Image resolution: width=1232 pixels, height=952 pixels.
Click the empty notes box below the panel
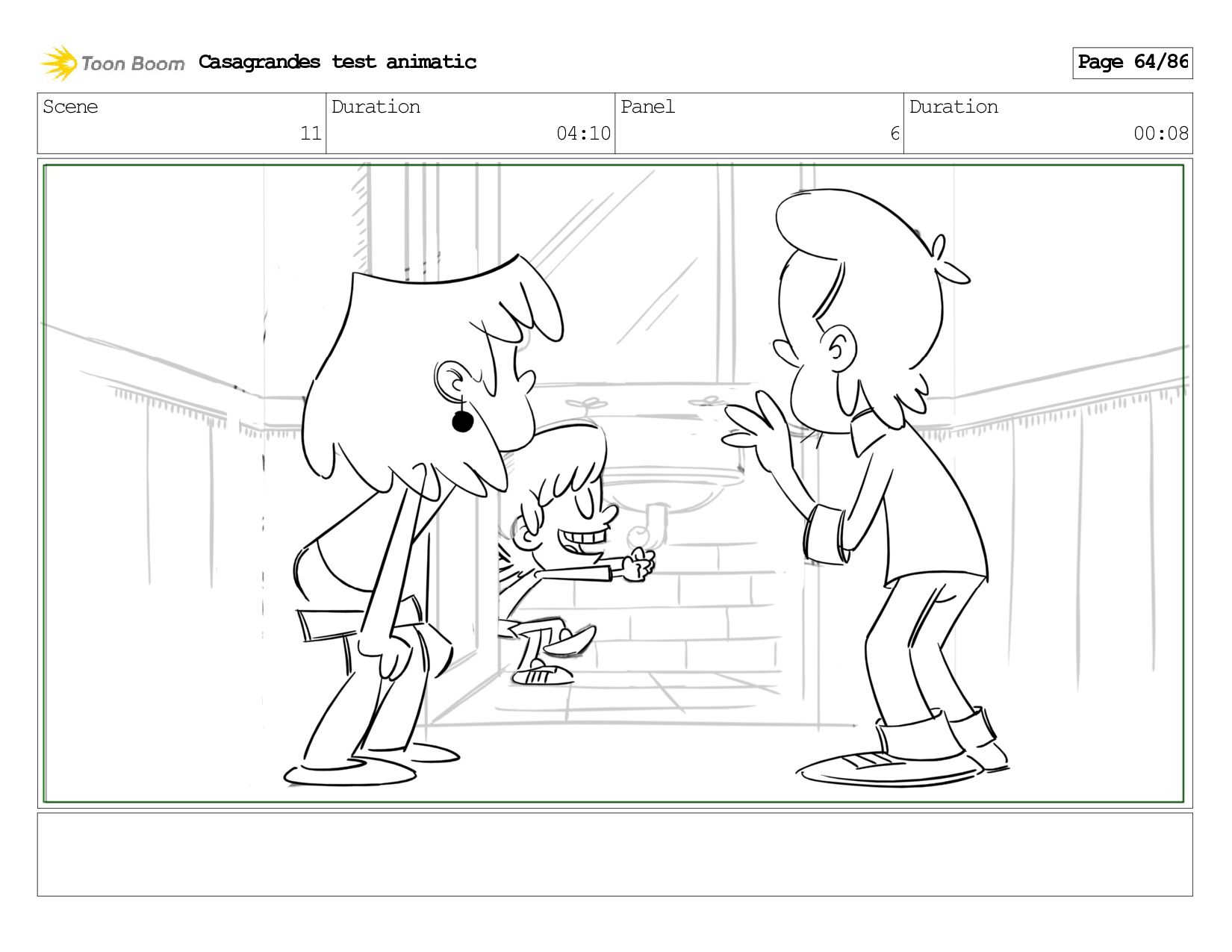[x=615, y=854]
